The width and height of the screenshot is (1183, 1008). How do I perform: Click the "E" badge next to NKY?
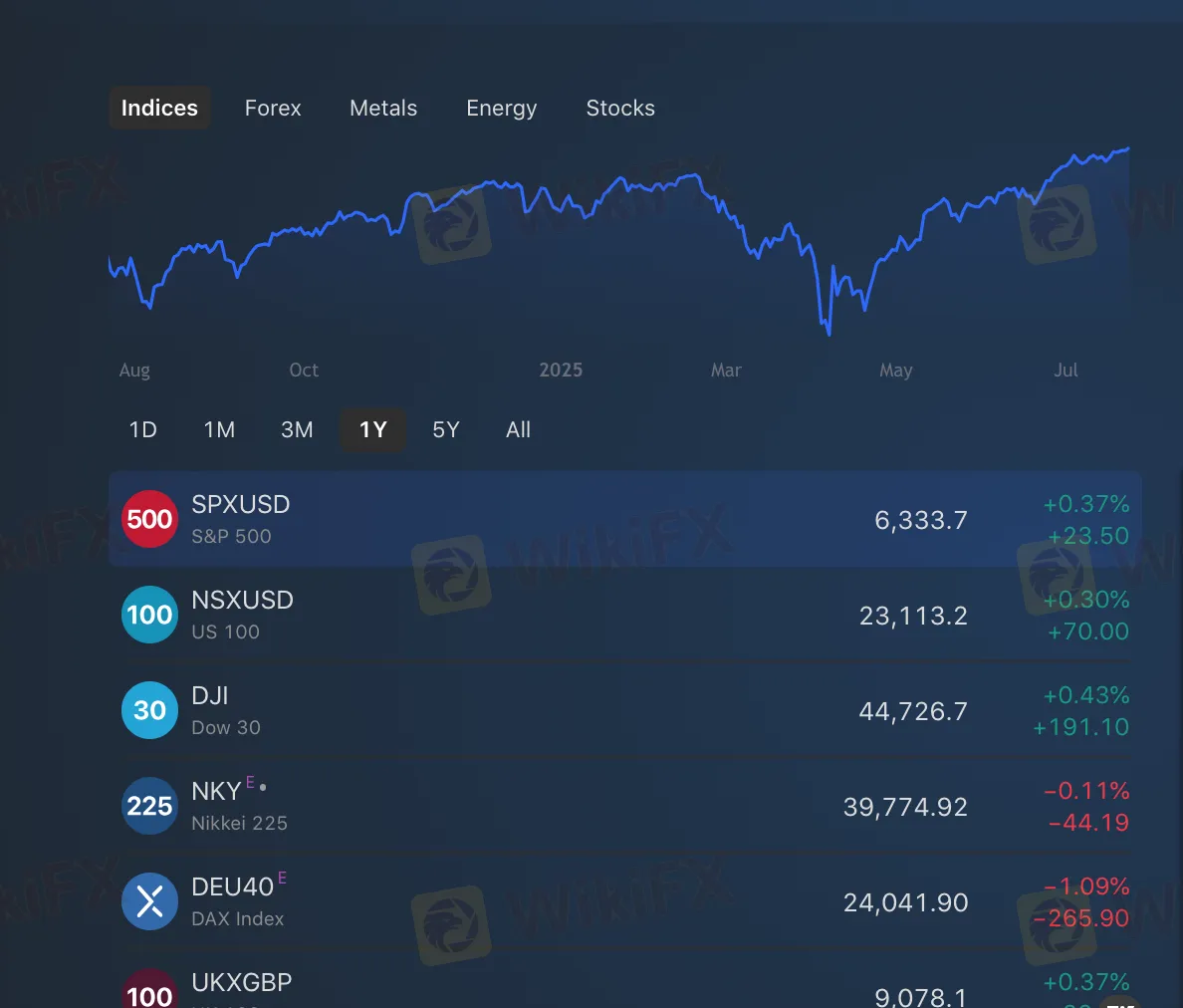(x=250, y=784)
